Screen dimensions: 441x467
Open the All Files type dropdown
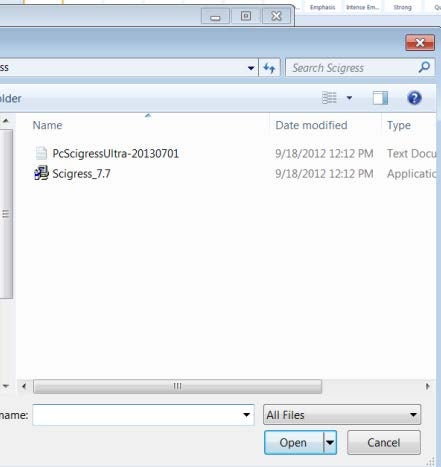tap(342, 415)
